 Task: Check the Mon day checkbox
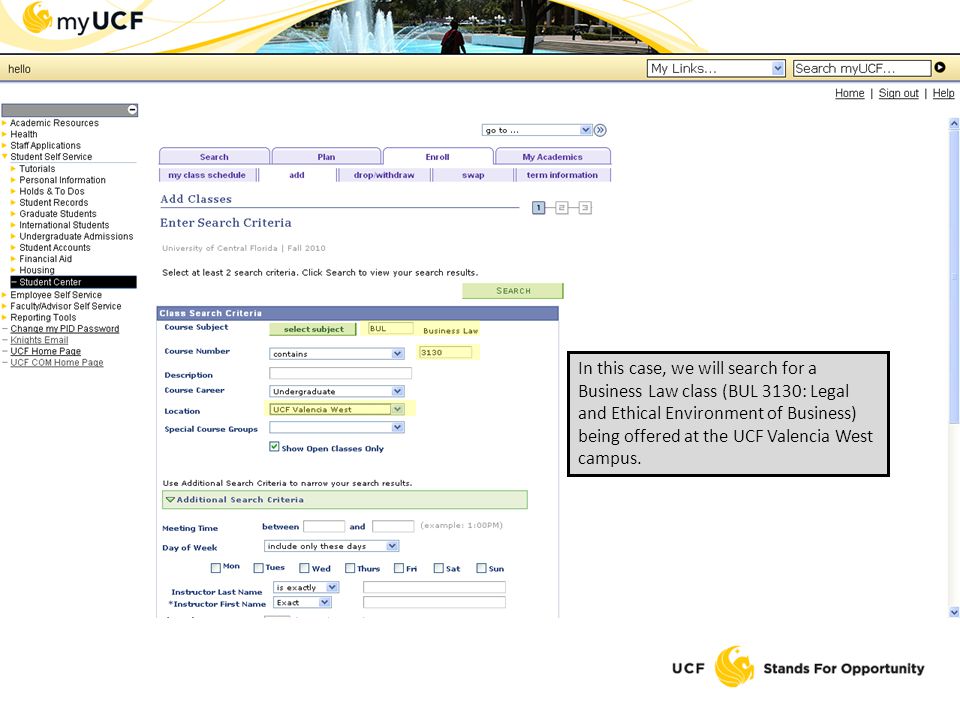(216, 568)
